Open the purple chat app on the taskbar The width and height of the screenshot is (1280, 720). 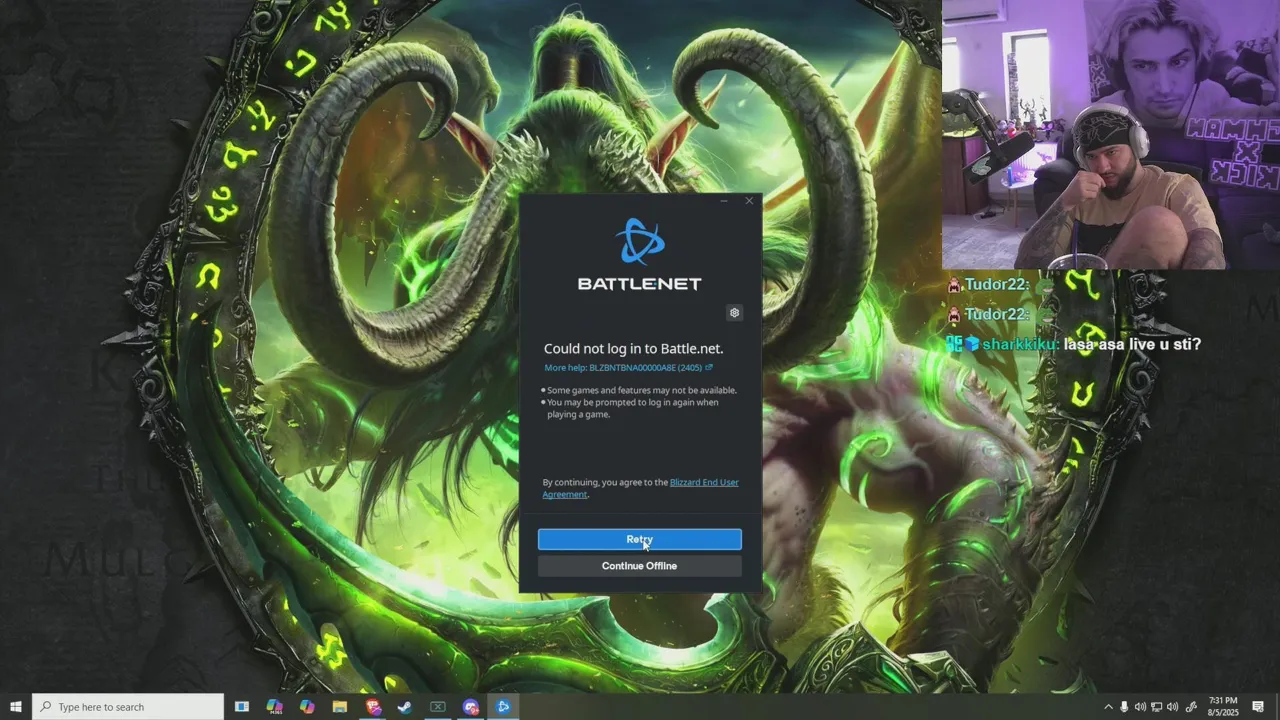pos(471,707)
